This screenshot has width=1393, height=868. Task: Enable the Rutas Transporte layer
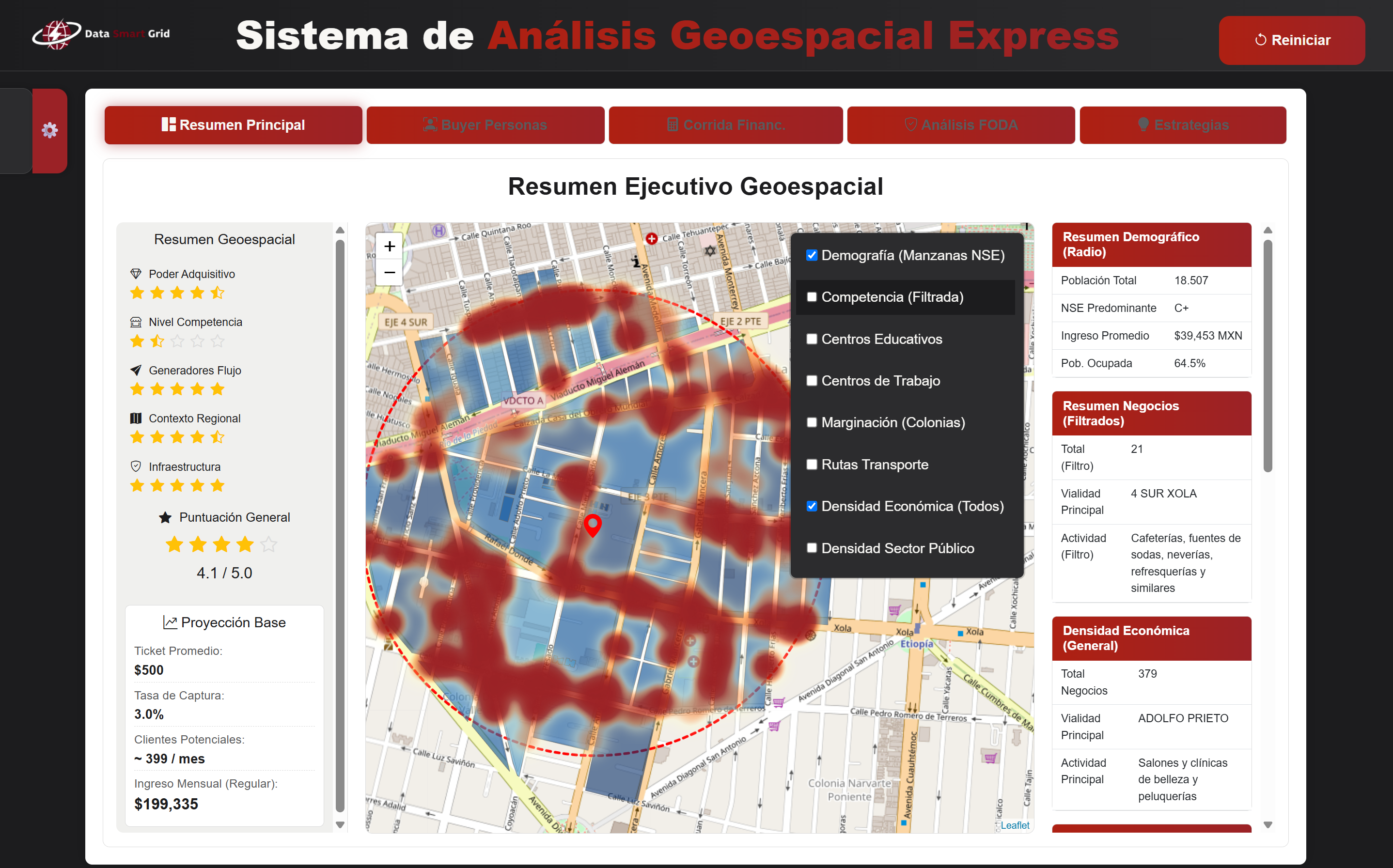(812, 465)
